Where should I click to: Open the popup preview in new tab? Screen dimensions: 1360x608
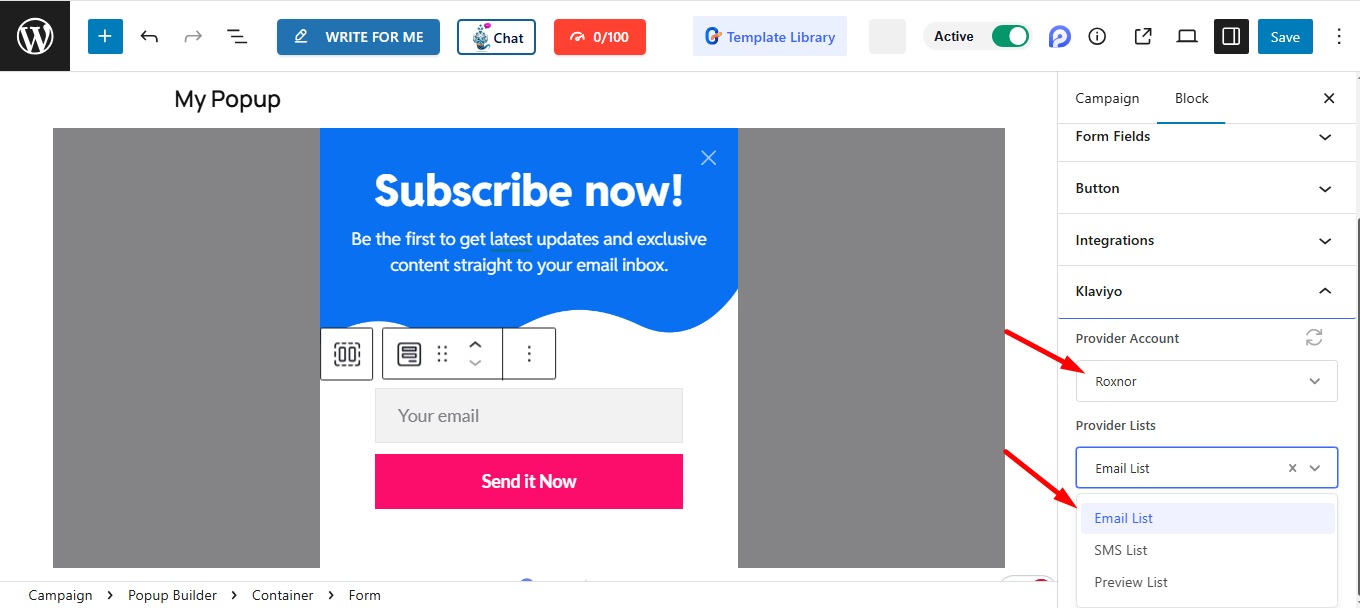(x=1143, y=37)
